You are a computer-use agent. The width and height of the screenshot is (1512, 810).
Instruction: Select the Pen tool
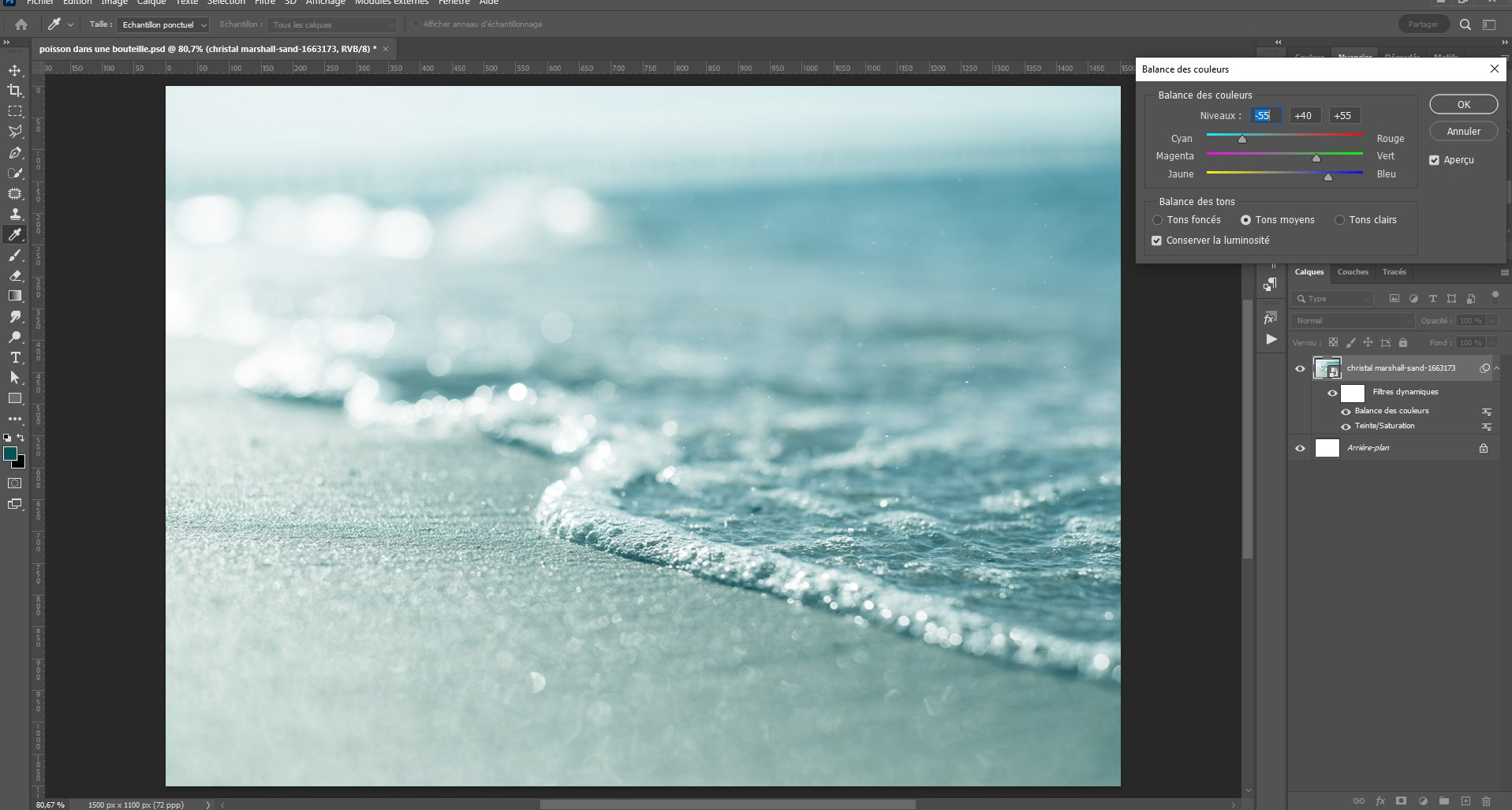point(15,152)
